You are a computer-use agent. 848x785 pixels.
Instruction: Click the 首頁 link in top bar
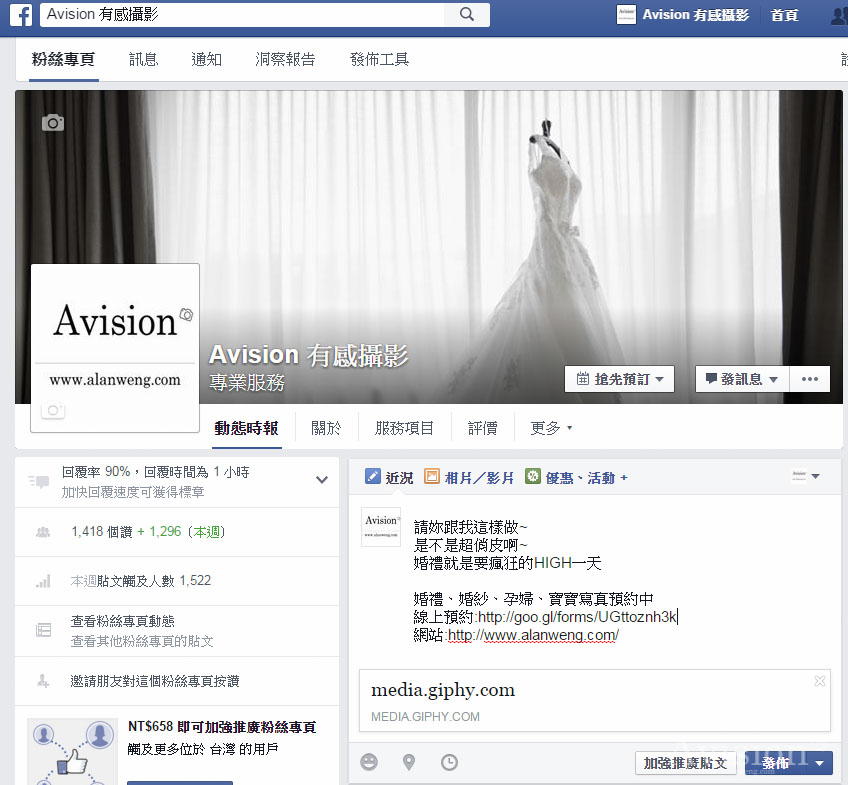[784, 15]
